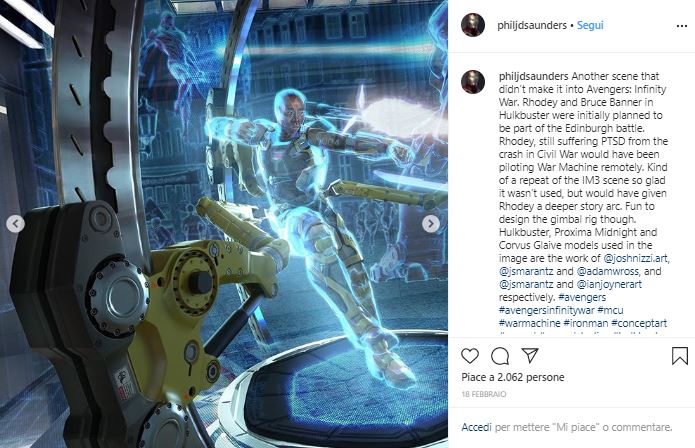Like the post with the heart icon
Viewport: 695px width, 448px height.
point(470,356)
